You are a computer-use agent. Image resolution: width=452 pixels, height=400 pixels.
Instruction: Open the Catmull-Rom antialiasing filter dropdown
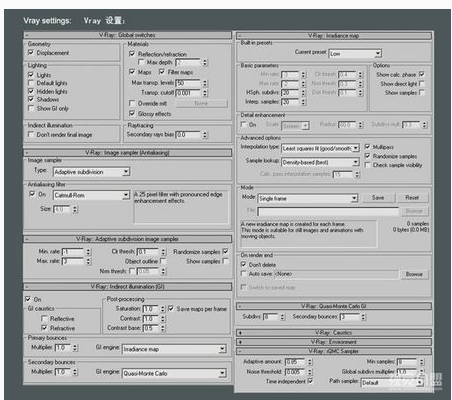[x=91, y=195]
